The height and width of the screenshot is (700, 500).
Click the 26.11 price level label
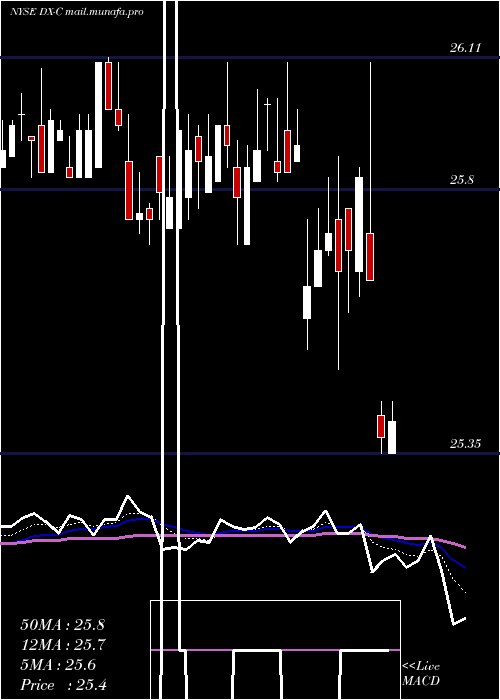tap(465, 48)
